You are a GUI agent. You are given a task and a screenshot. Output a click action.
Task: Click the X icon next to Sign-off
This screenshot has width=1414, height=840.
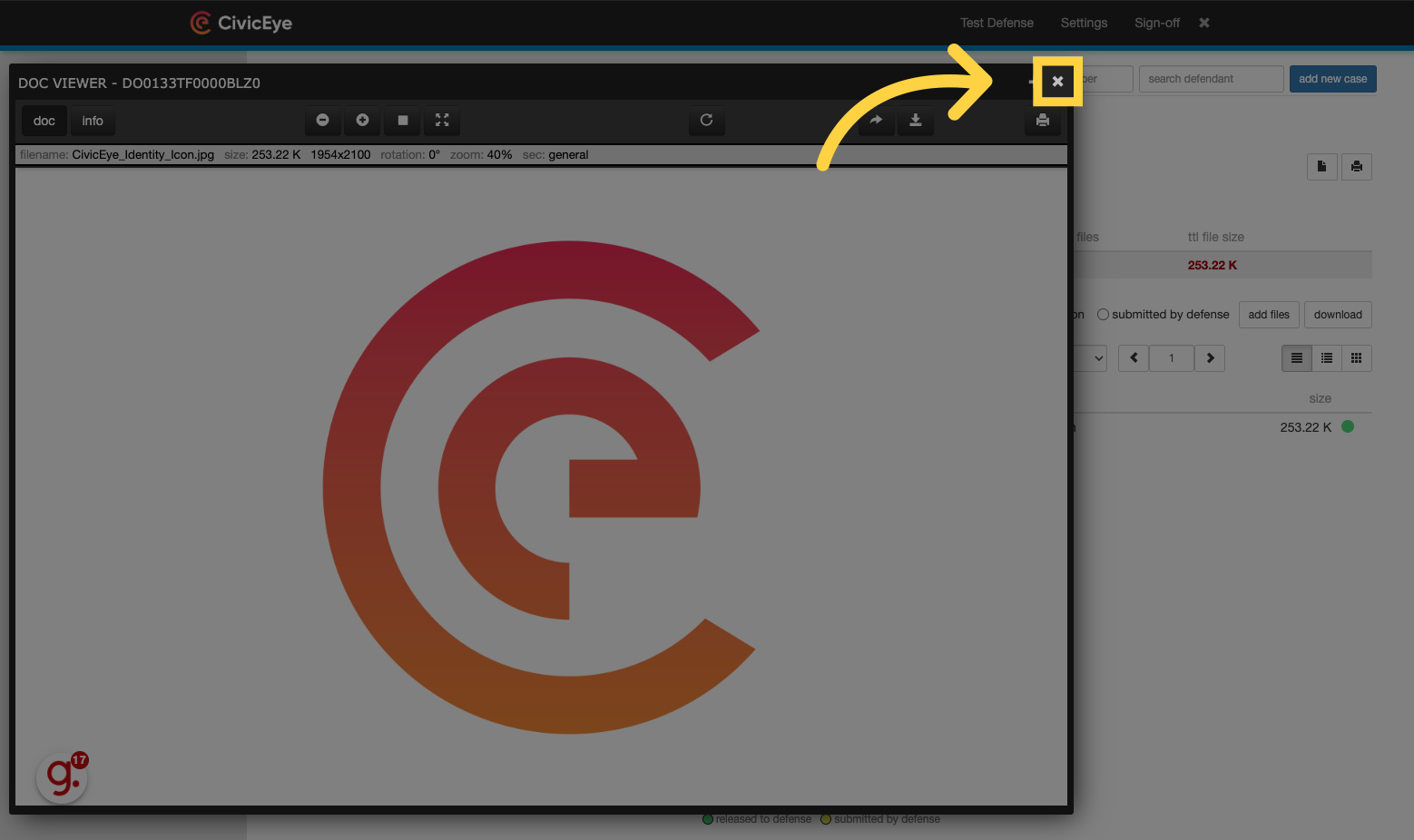[1204, 23]
